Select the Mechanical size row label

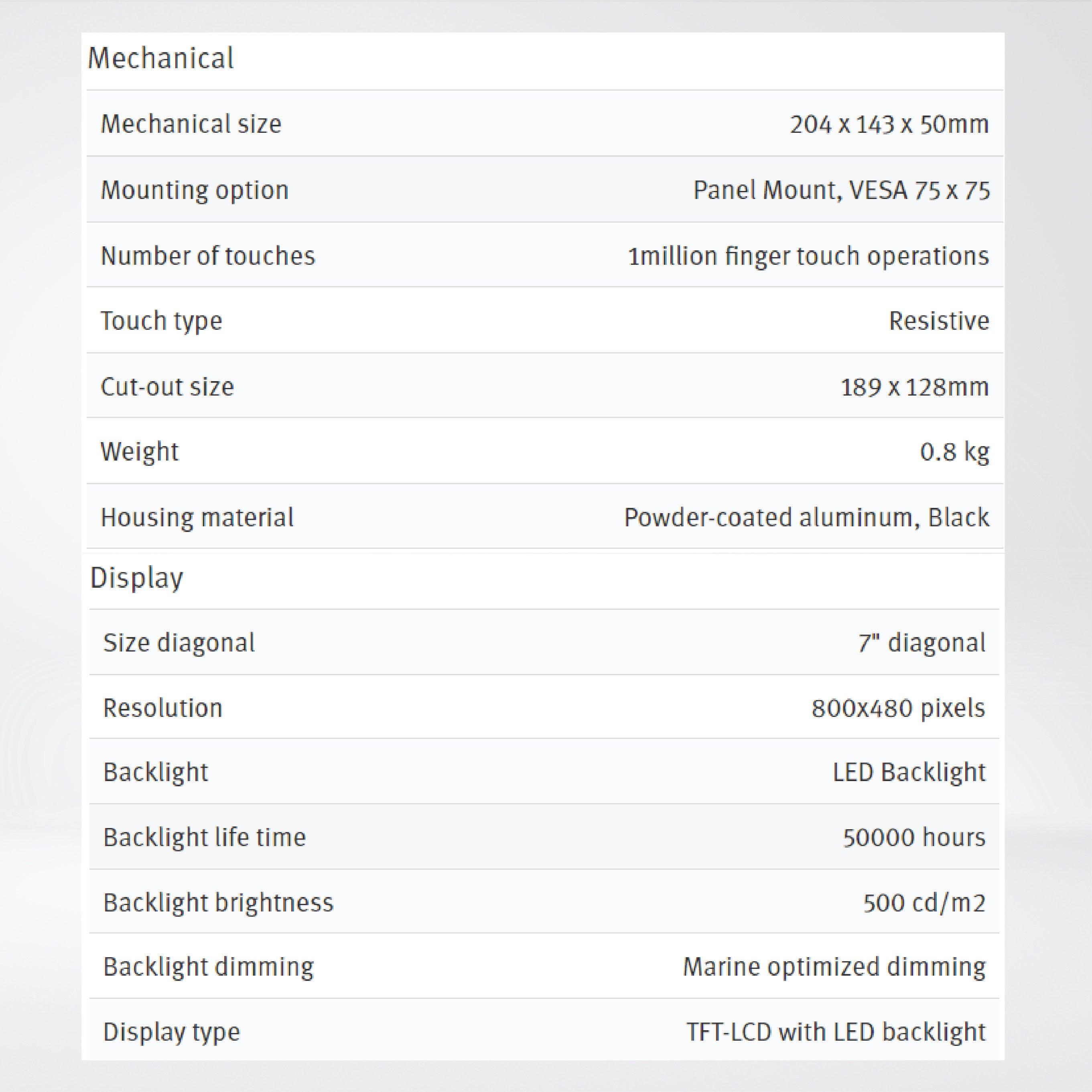(x=191, y=124)
